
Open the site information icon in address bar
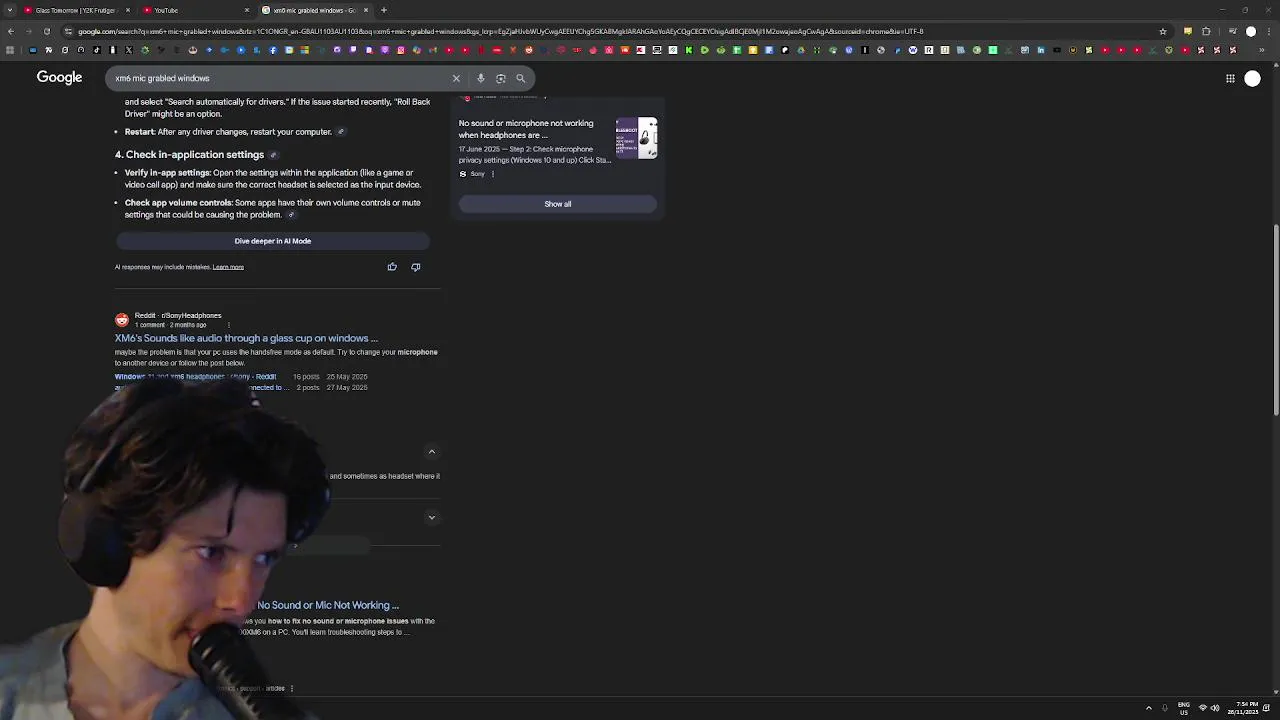(68, 31)
